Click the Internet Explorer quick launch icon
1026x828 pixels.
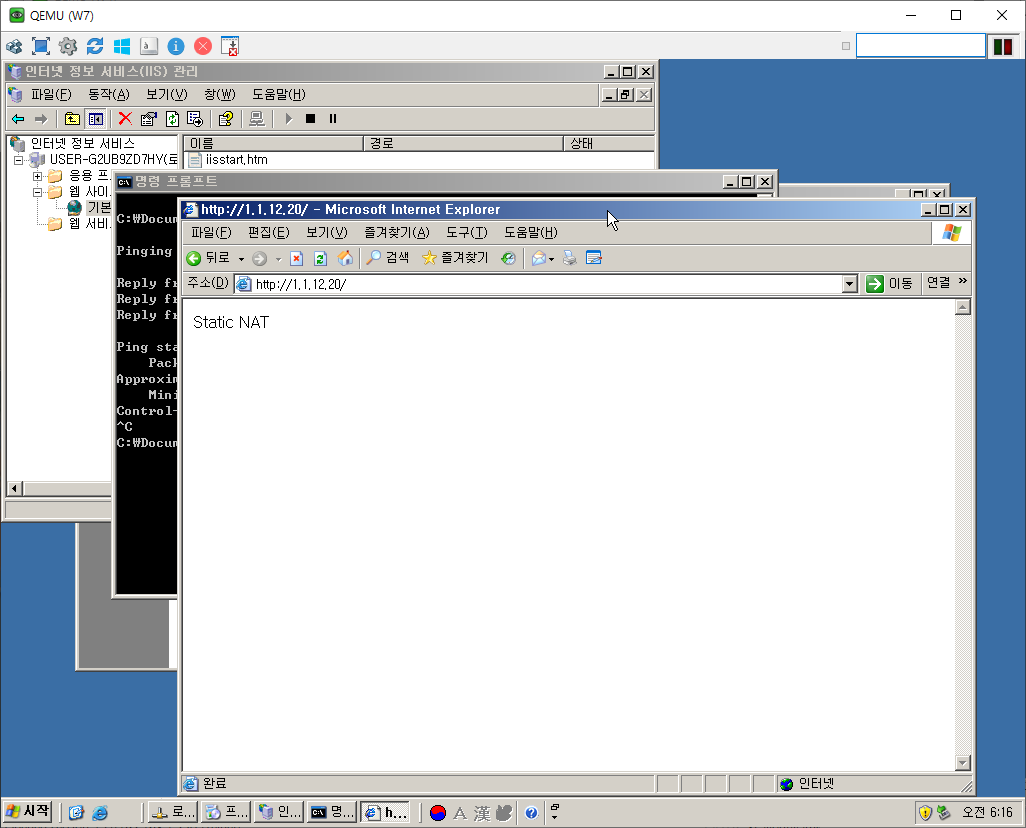pyautogui.click(x=100, y=813)
